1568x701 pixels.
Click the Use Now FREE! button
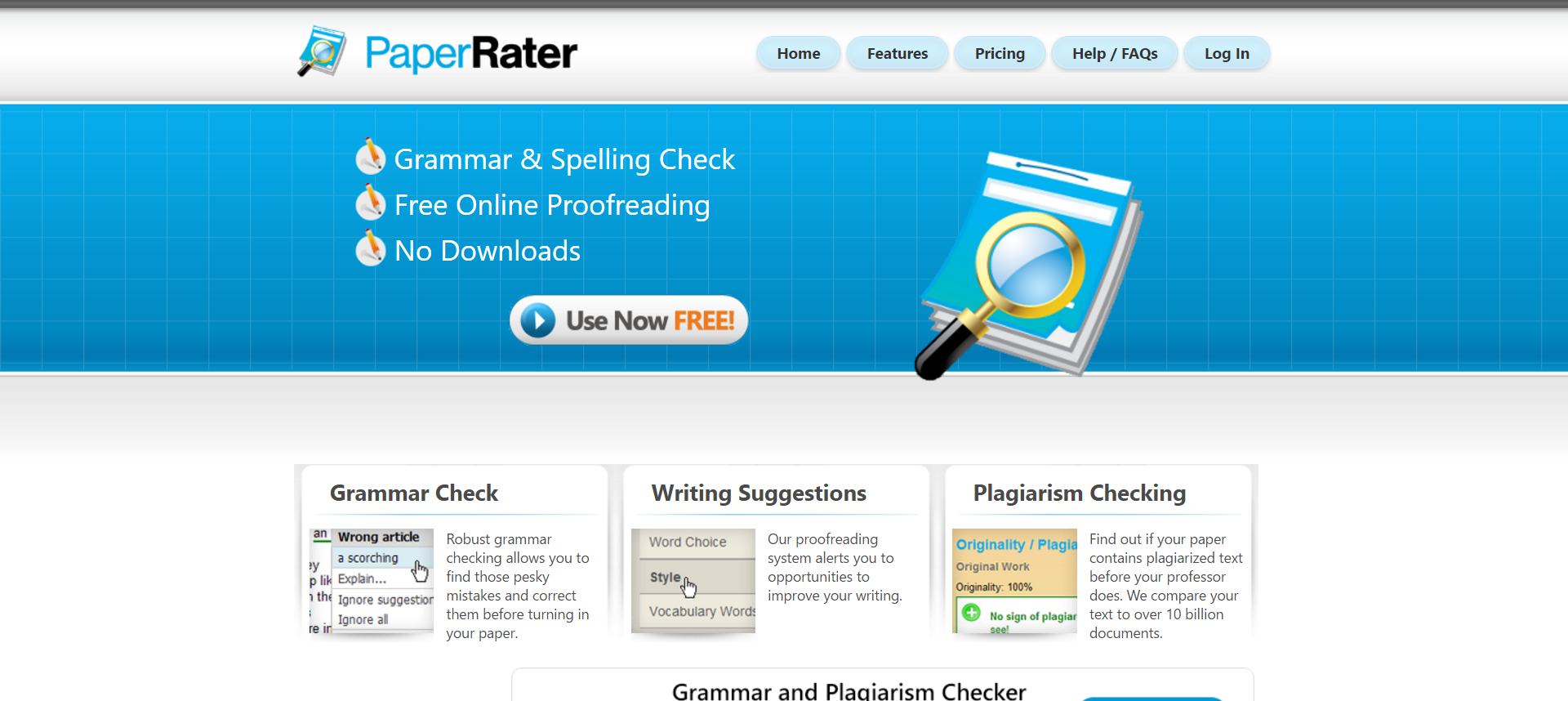point(629,320)
